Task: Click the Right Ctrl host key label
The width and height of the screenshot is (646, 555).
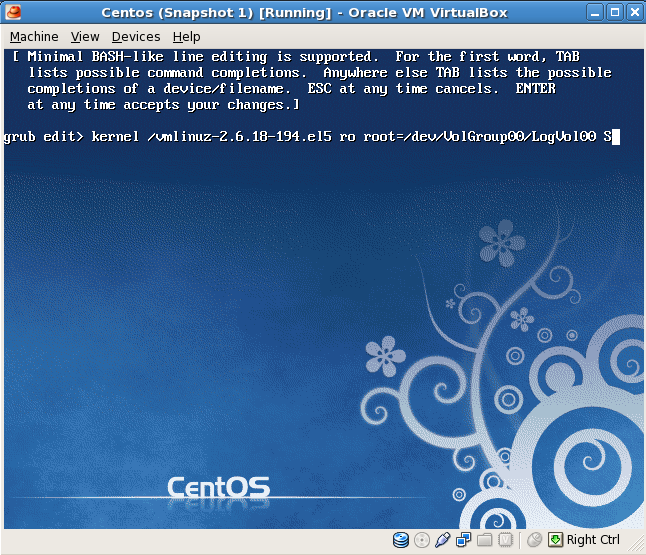Action: [x=593, y=540]
